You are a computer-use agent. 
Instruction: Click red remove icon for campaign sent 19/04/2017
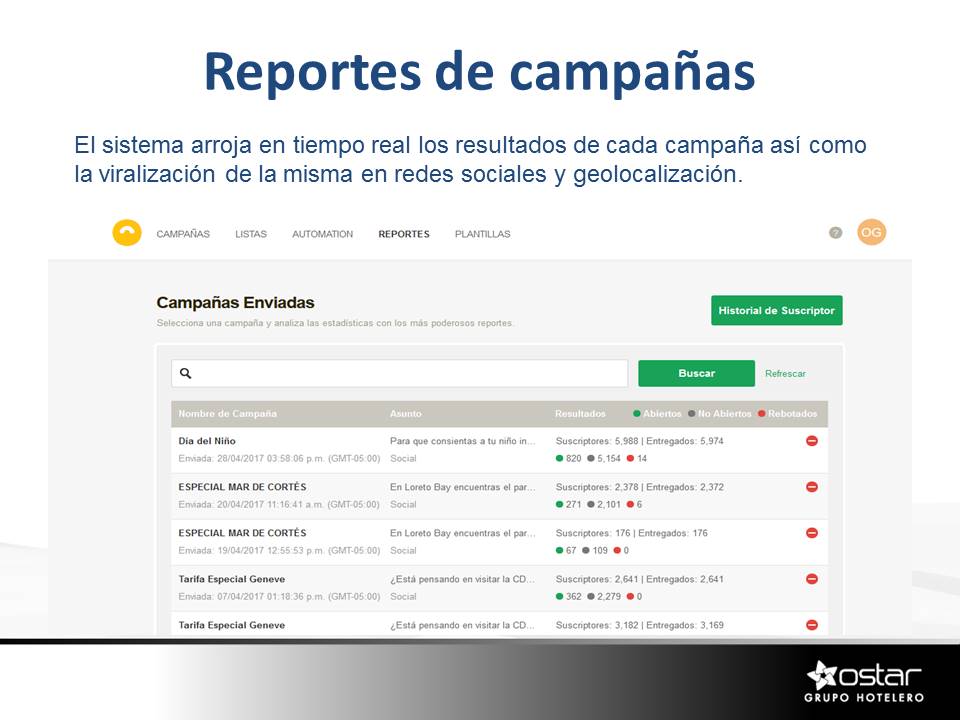pyautogui.click(x=811, y=533)
